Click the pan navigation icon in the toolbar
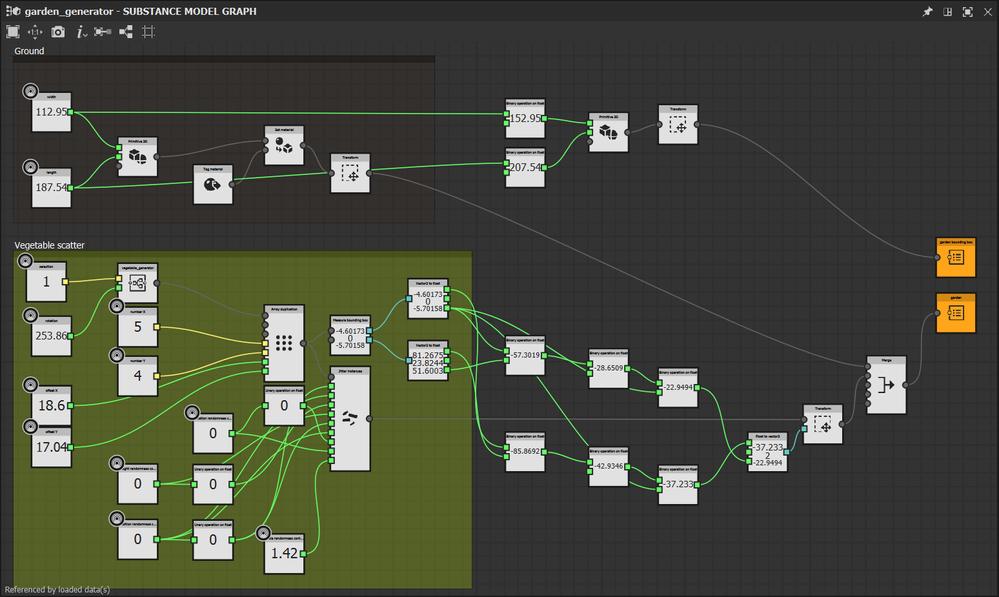The width and height of the screenshot is (999, 597). [x=34, y=31]
